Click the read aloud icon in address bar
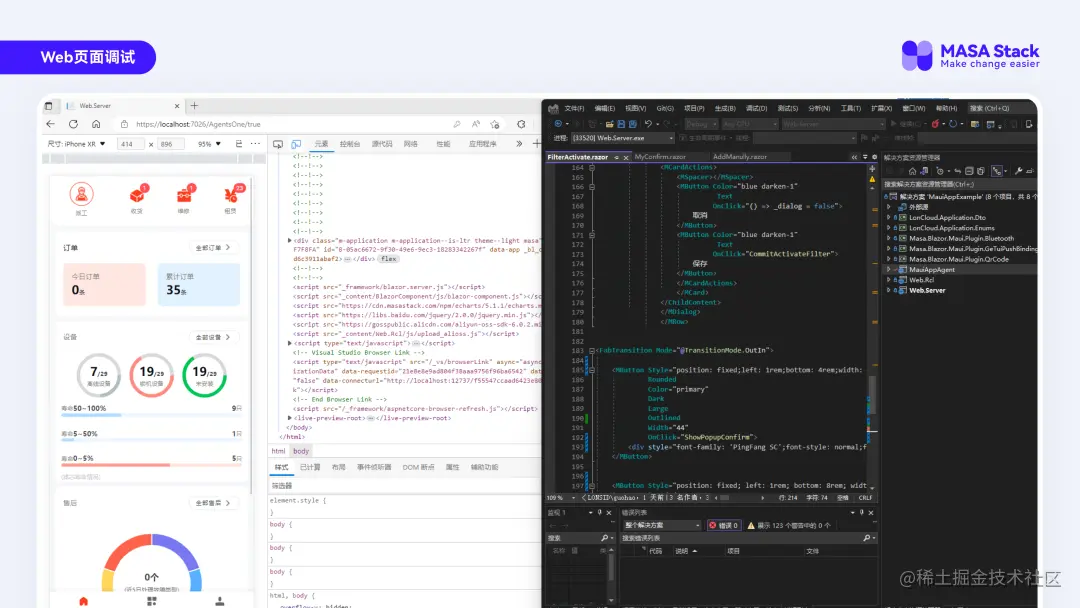The image size is (1080, 608). (x=475, y=124)
